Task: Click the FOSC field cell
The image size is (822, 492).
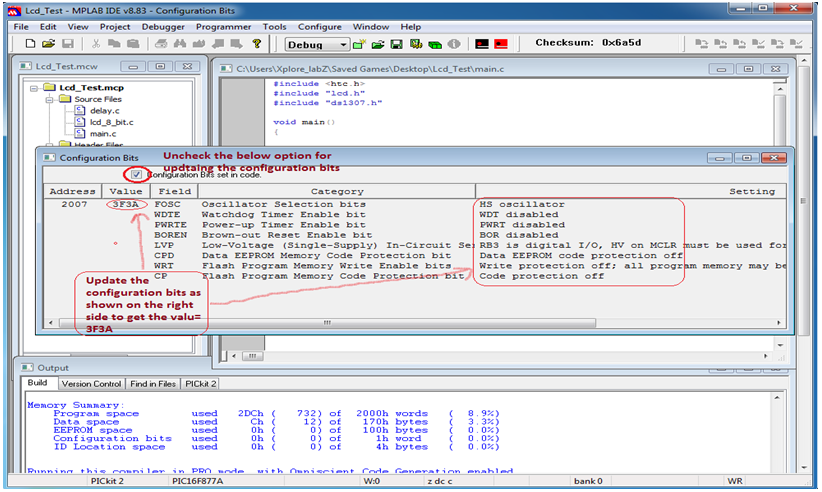Action: [x=167, y=204]
